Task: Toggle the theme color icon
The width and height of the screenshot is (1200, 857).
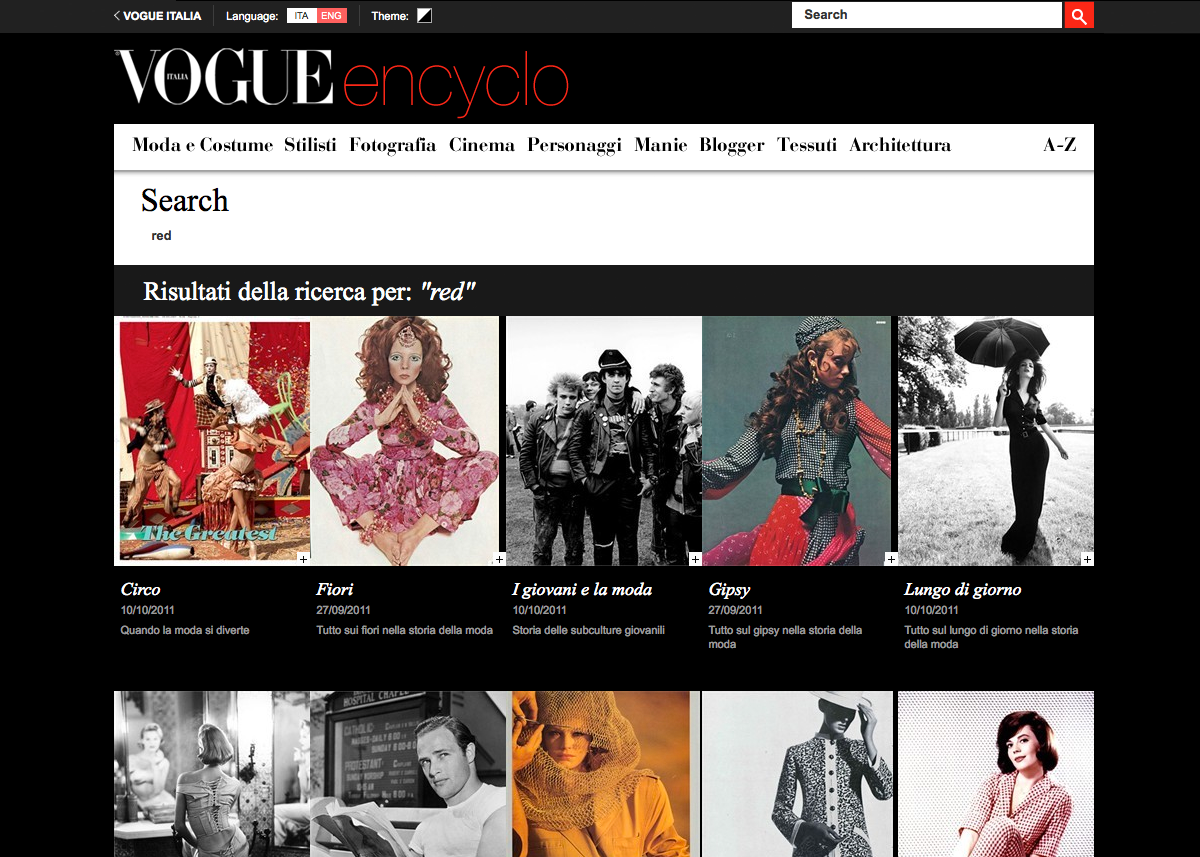Action: [425, 16]
